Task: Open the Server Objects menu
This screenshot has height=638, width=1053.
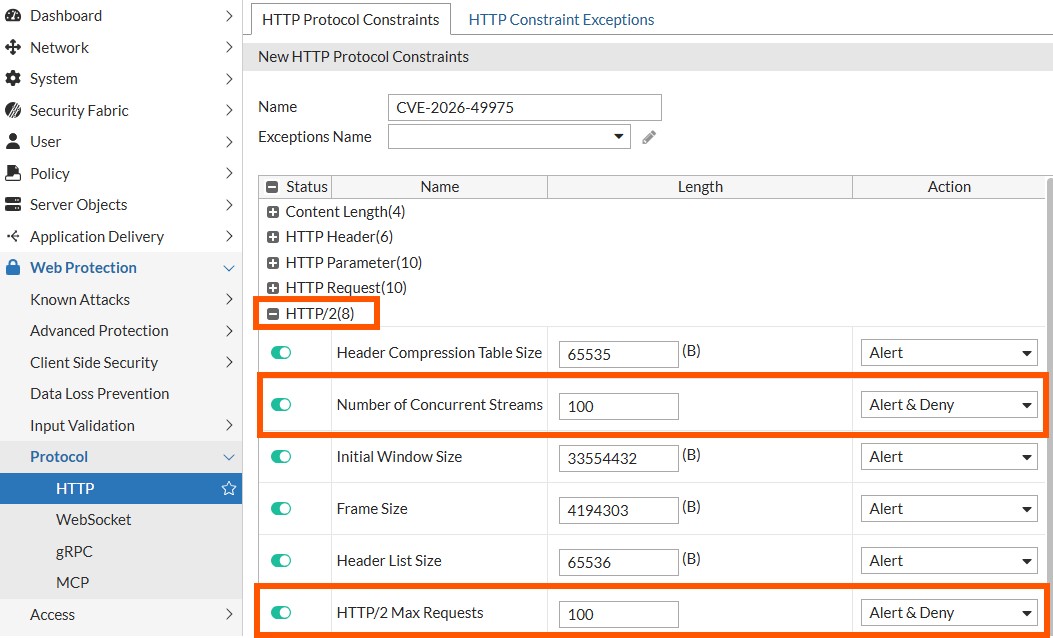Action: (x=121, y=204)
